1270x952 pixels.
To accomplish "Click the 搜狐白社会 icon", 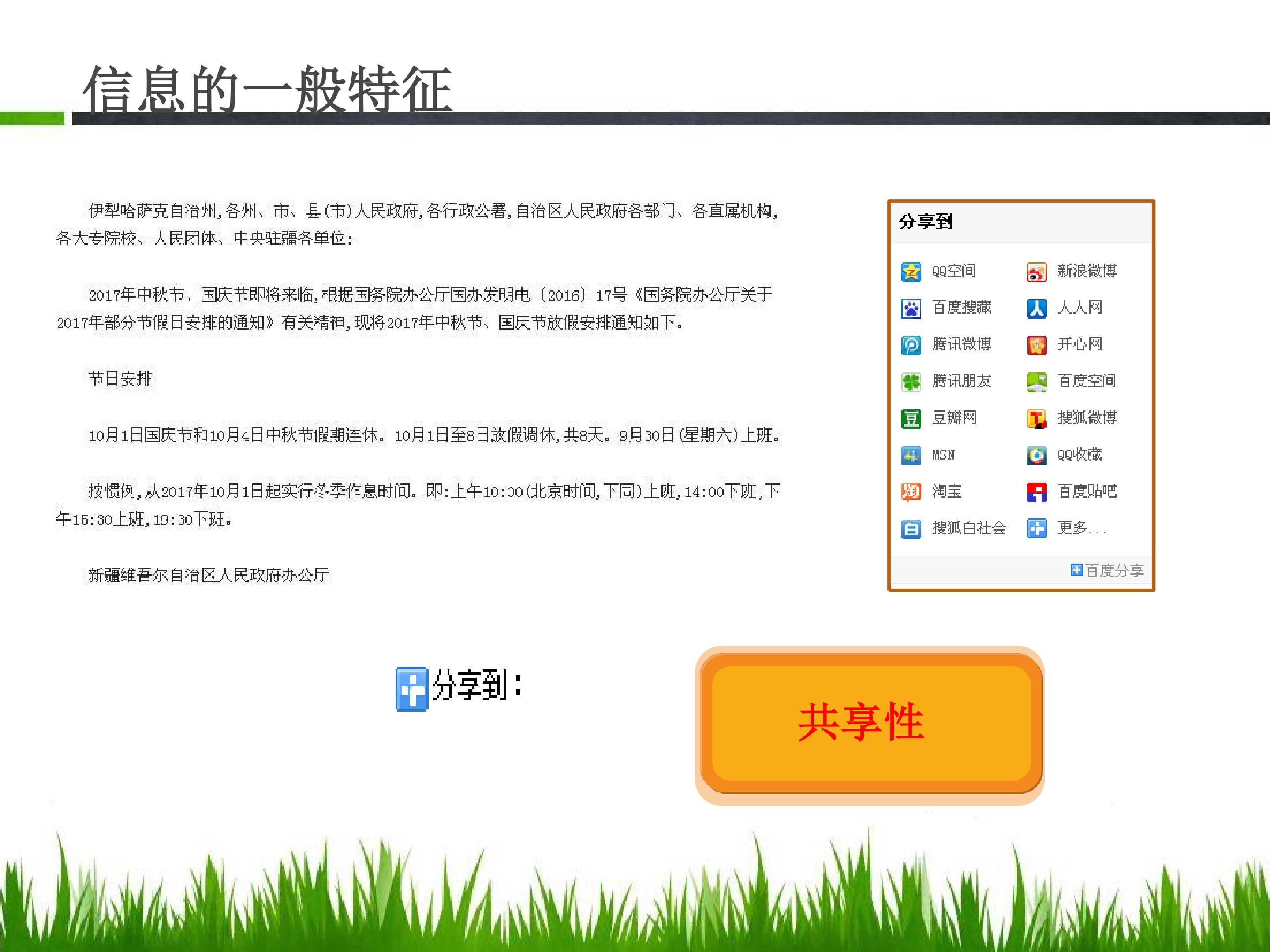I will [911, 528].
